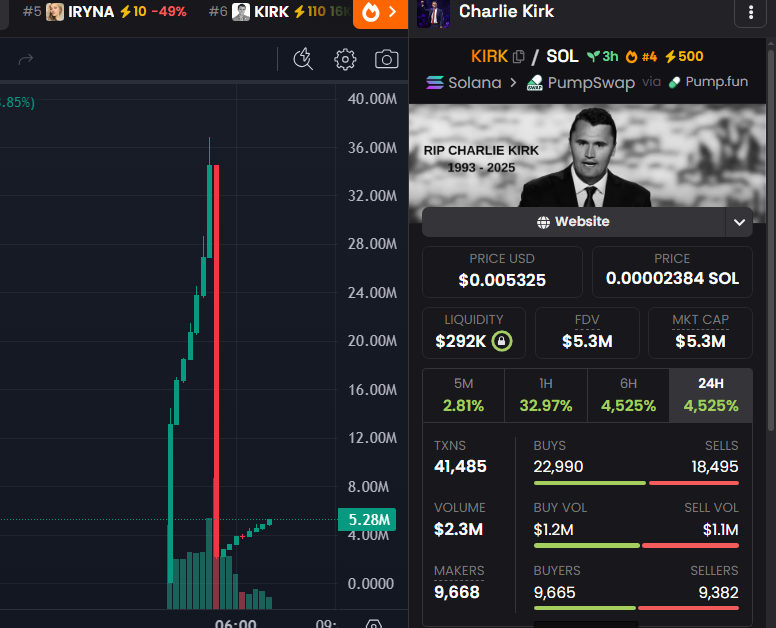The image size is (776, 628).
Task: Click the Solana chain link
Action: pos(464,83)
